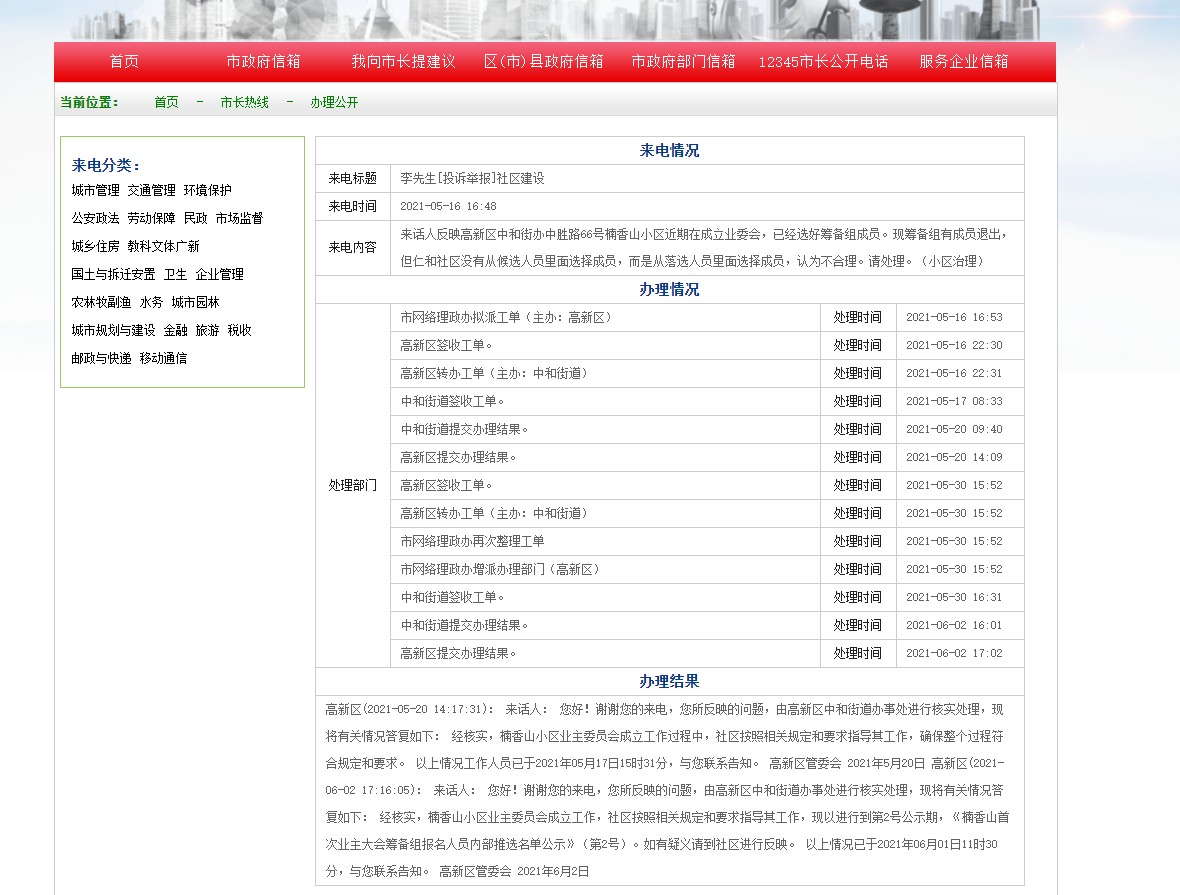Choose the 市场监督 category
The height and width of the screenshot is (895, 1180).
[x=239, y=218]
